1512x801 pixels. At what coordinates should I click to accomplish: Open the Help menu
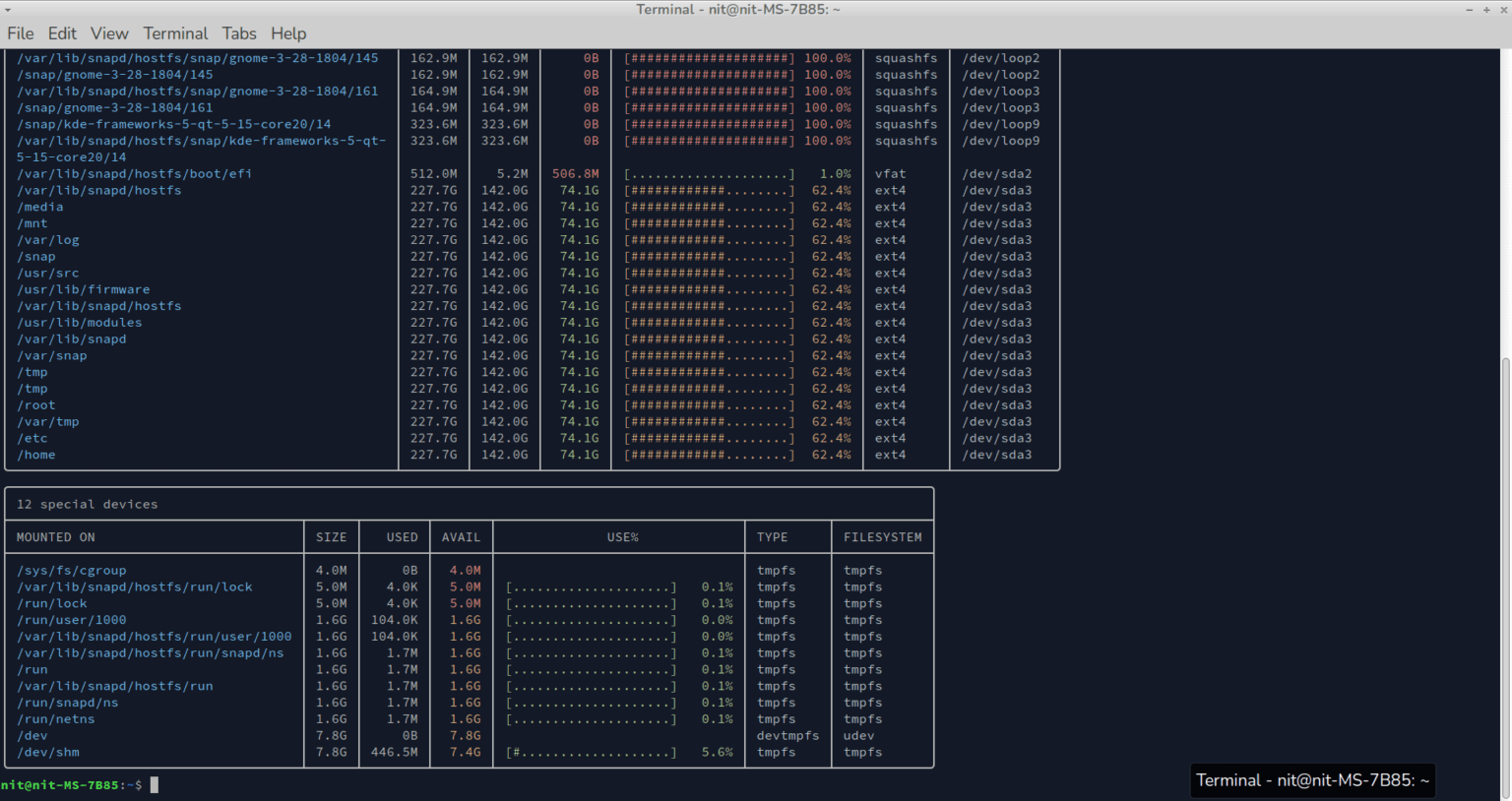(x=288, y=32)
